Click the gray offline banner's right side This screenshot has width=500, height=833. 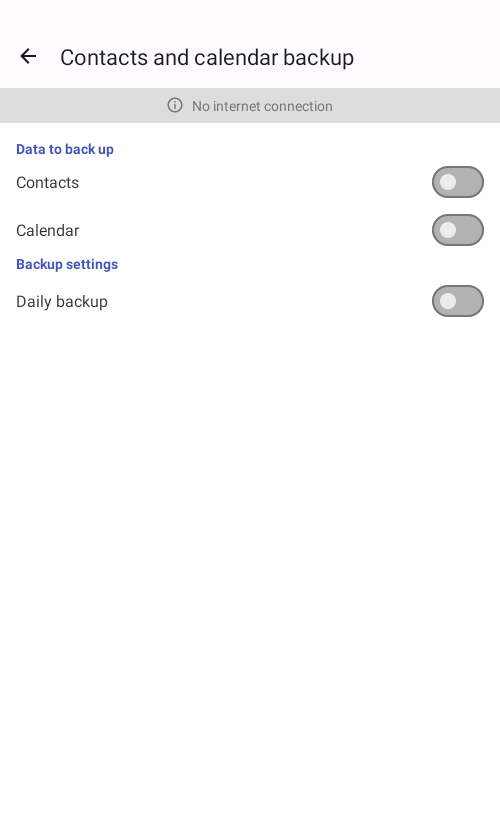pos(417,106)
